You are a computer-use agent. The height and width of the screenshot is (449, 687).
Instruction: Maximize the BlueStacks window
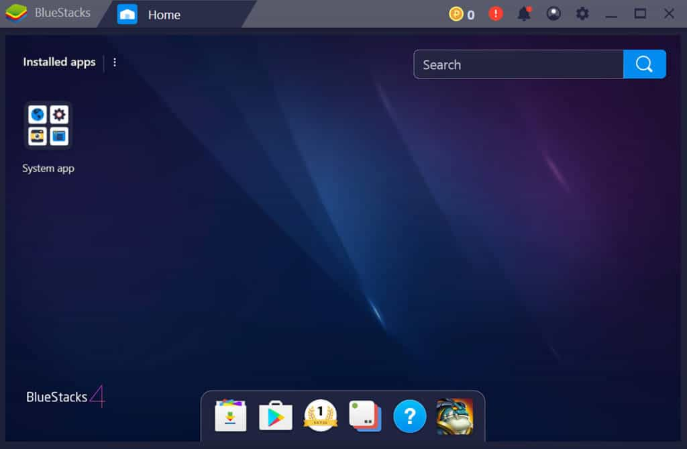tap(640, 14)
